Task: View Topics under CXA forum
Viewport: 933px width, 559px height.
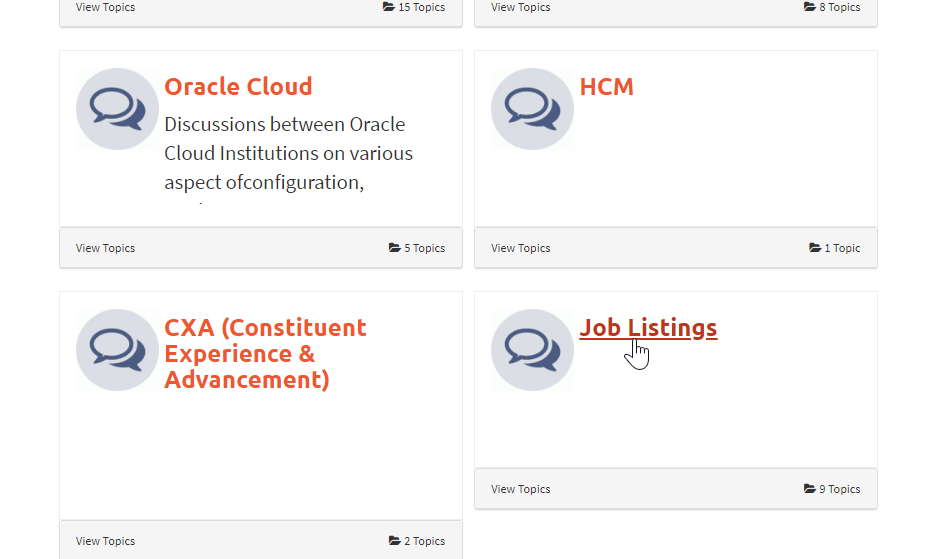Action: (x=105, y=541)
